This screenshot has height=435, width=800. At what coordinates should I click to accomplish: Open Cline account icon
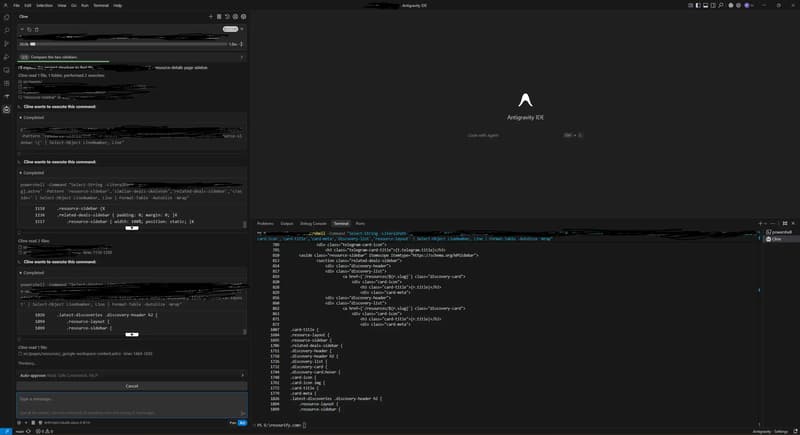235,16
